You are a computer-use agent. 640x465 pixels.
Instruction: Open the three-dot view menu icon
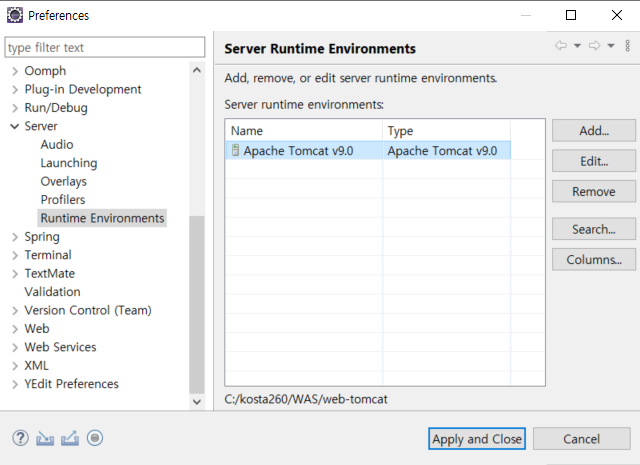pos(627,46)
